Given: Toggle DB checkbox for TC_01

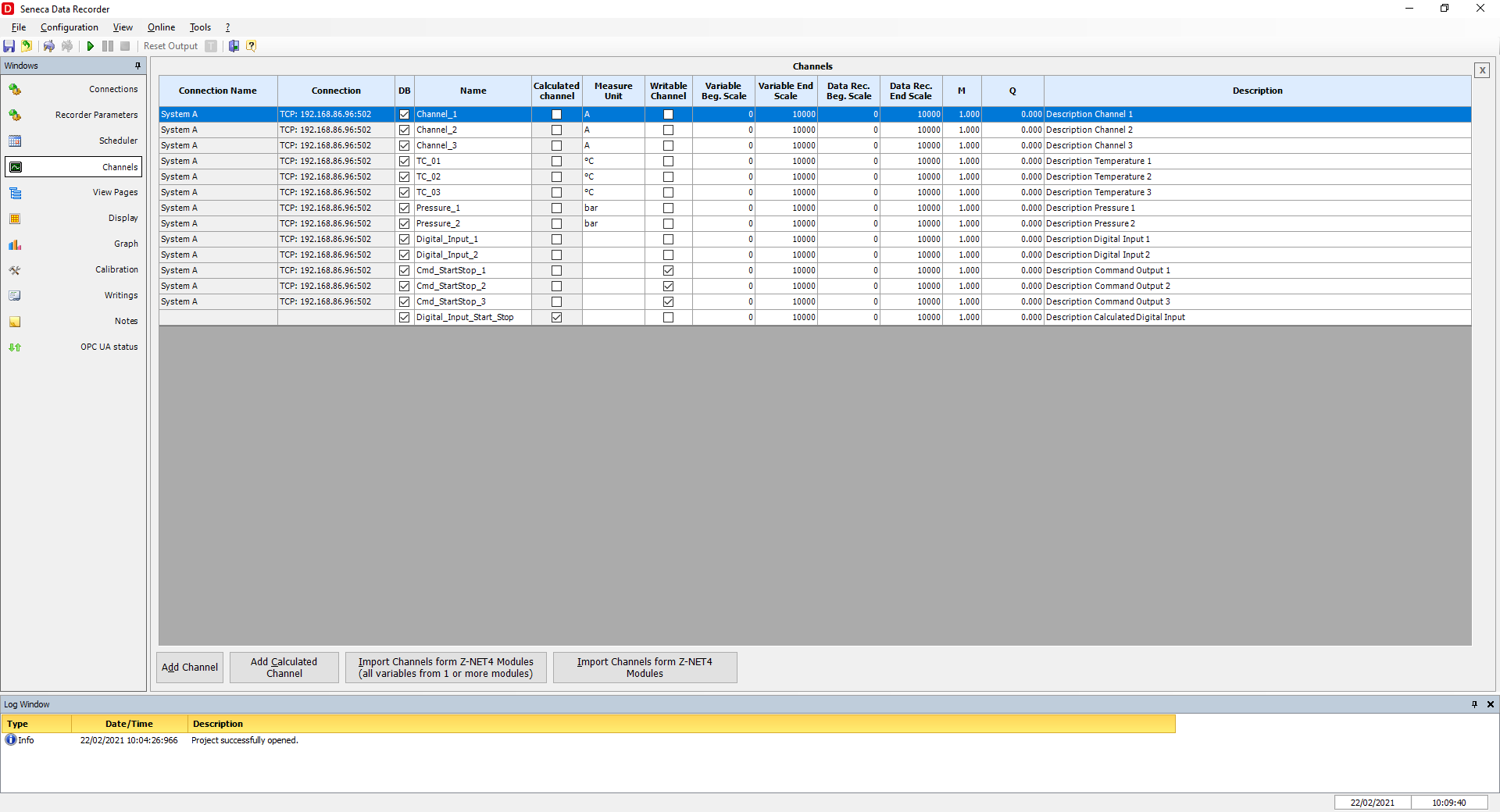Looking at the screenshot, I should (x=404, y=162).
